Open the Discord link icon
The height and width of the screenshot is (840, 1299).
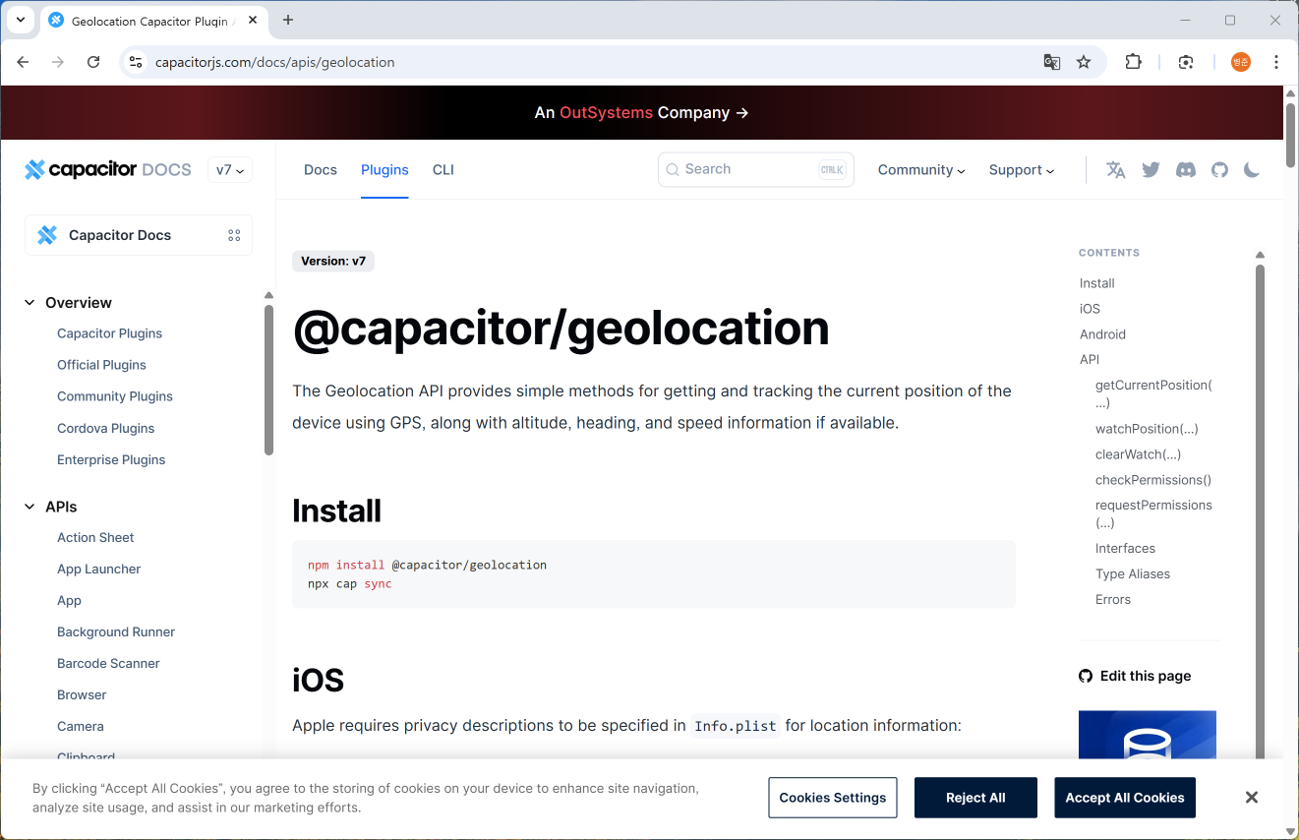click(x=1186, y=170)
